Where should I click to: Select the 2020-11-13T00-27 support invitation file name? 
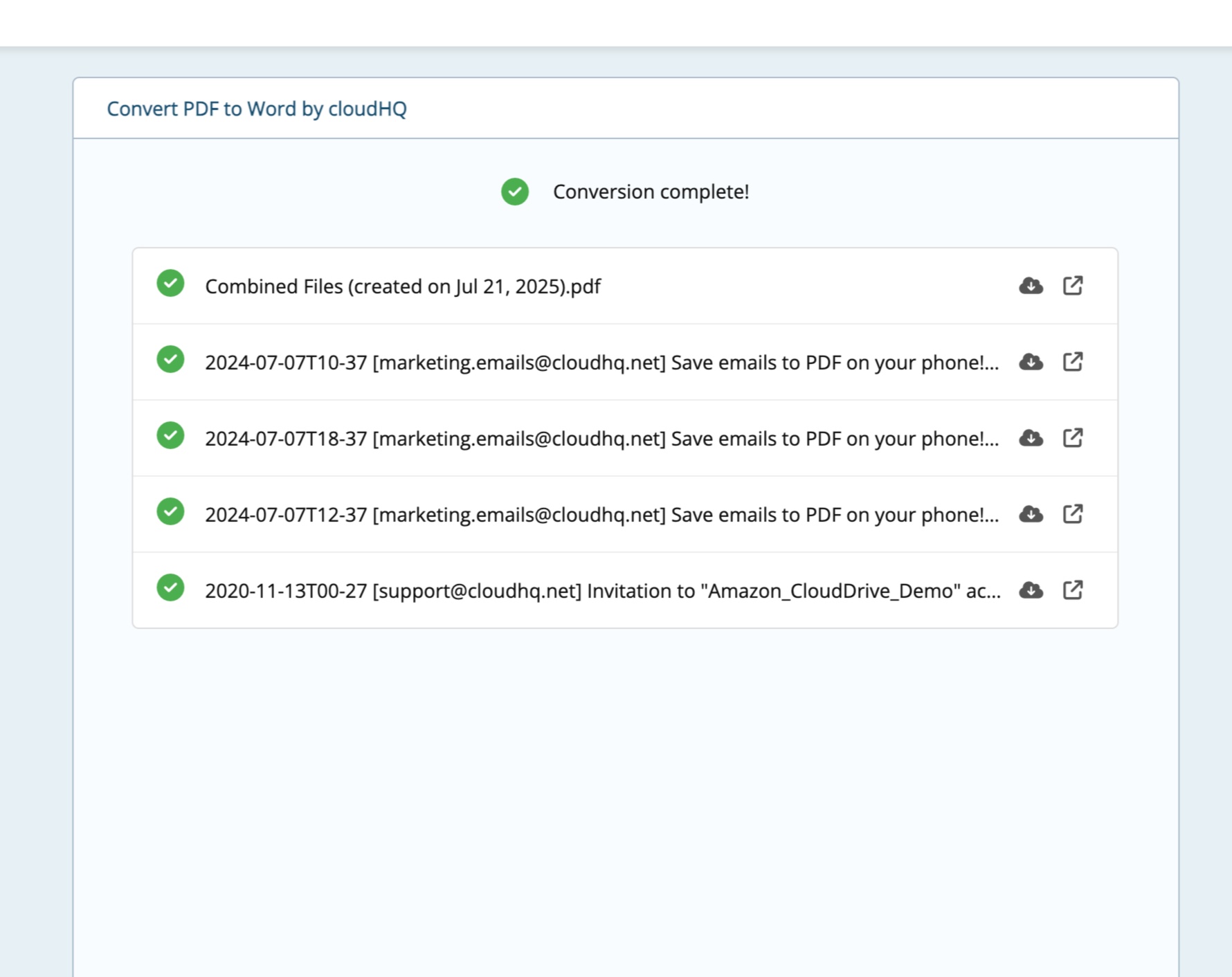click(x=603, y=591)
